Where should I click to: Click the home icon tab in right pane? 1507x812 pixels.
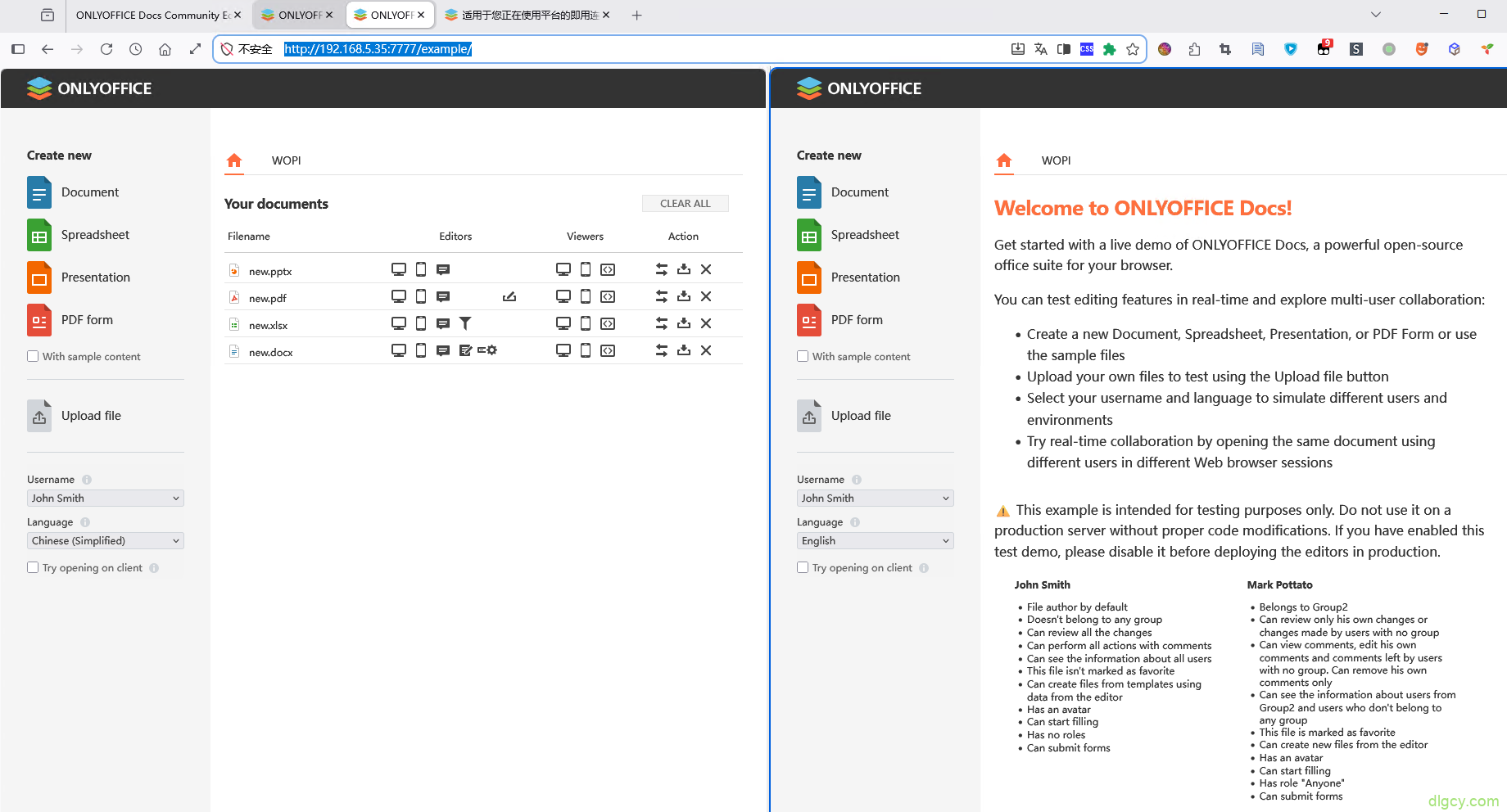(x=1004, y=160)
